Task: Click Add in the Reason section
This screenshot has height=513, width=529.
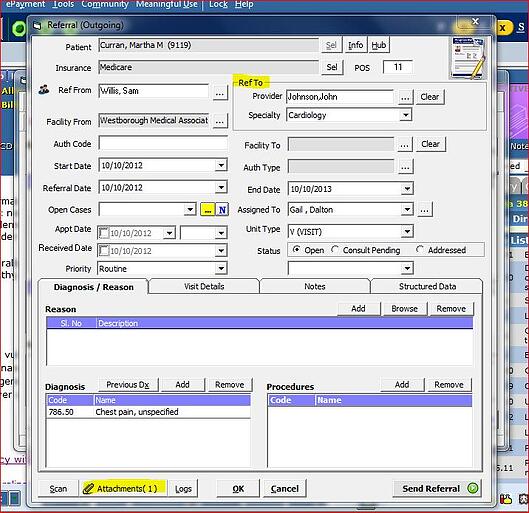Action: pos(358,309)
